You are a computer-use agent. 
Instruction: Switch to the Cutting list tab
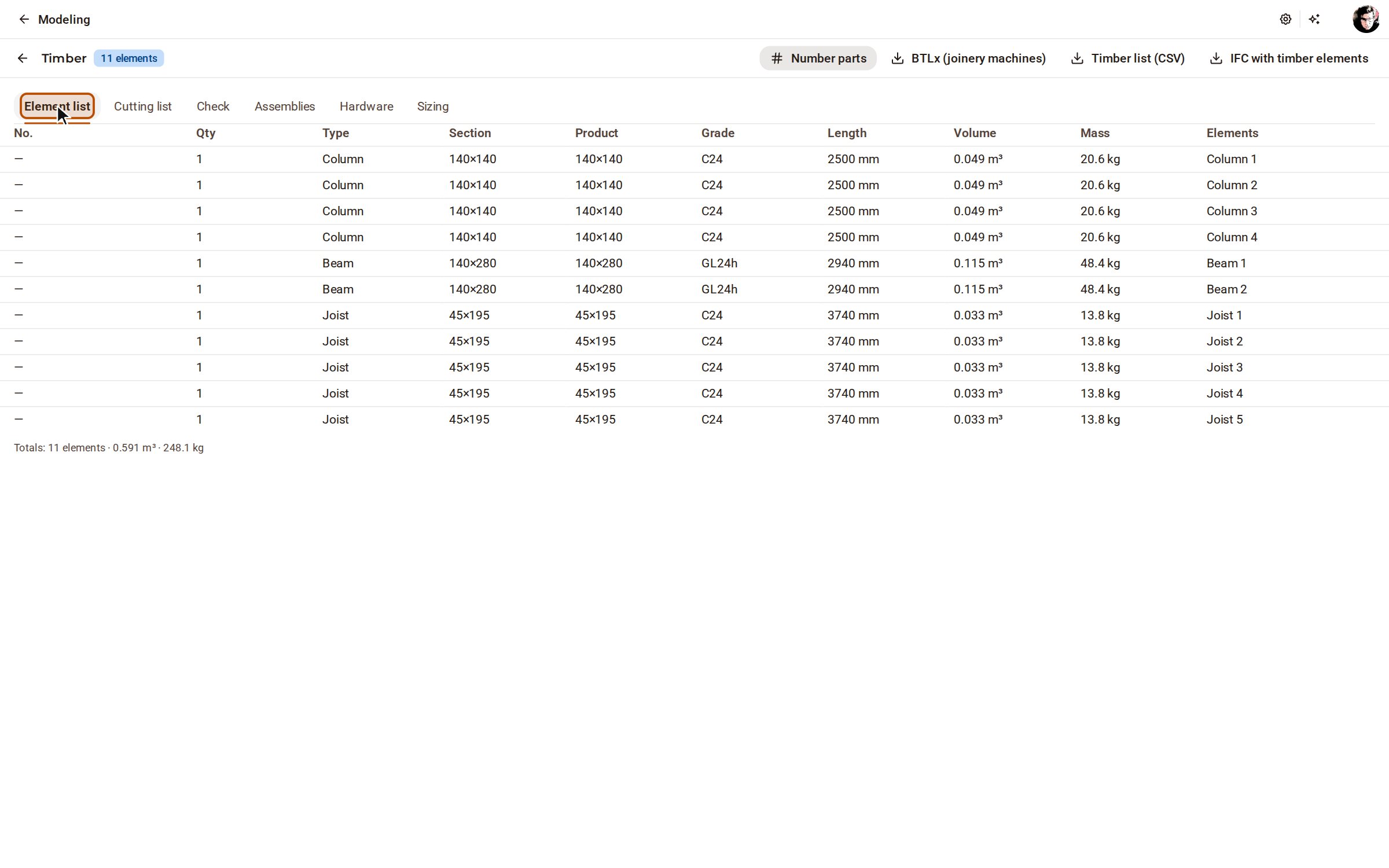click(x=142, y=106)
